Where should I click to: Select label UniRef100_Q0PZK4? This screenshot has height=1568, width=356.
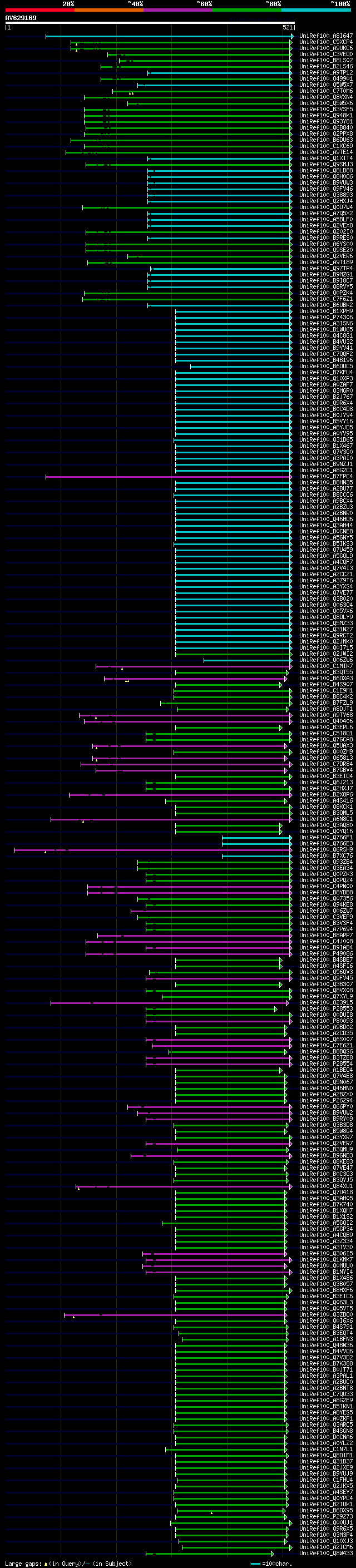(325, 293)
